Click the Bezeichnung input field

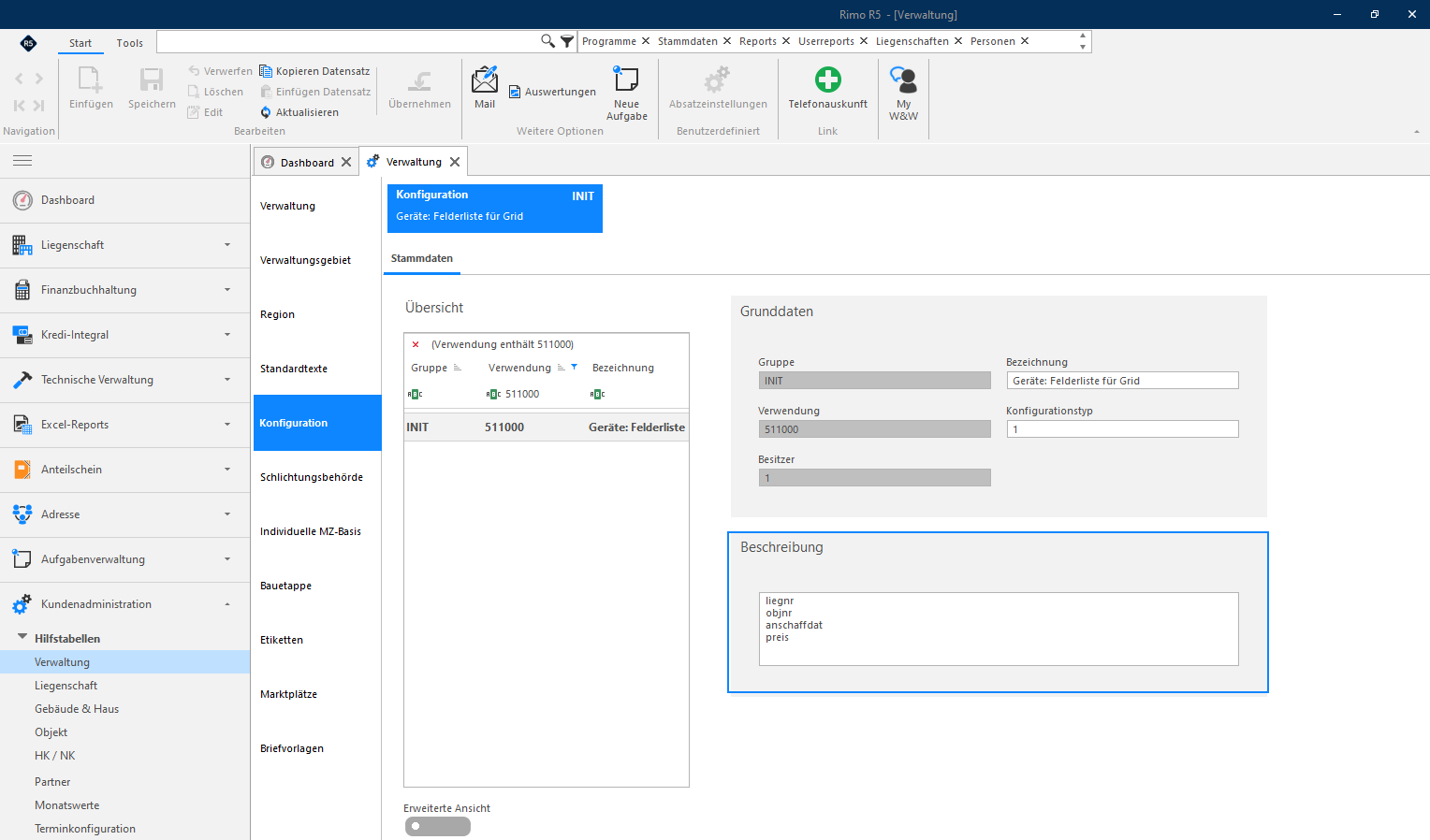click(1122, 381)
